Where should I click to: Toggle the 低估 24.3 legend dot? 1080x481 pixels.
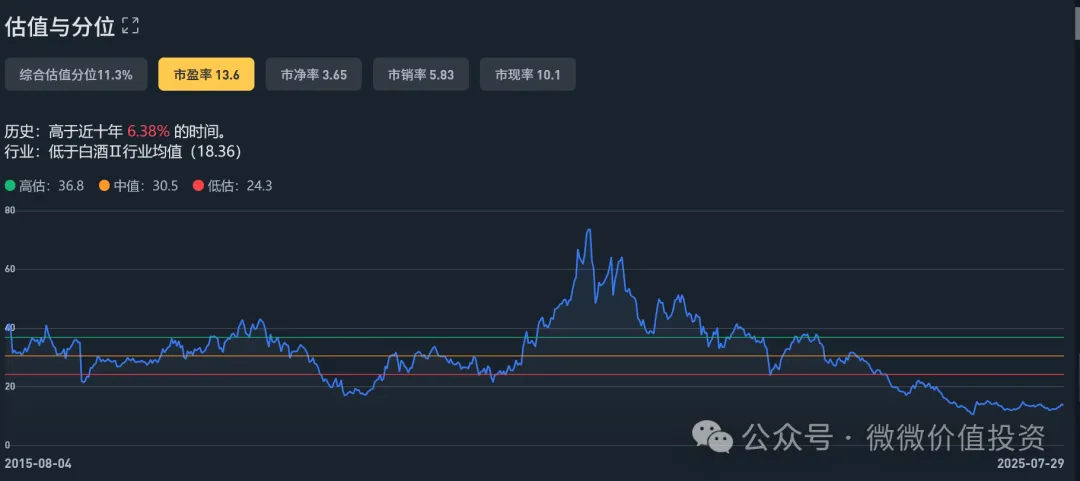[198, 185]
